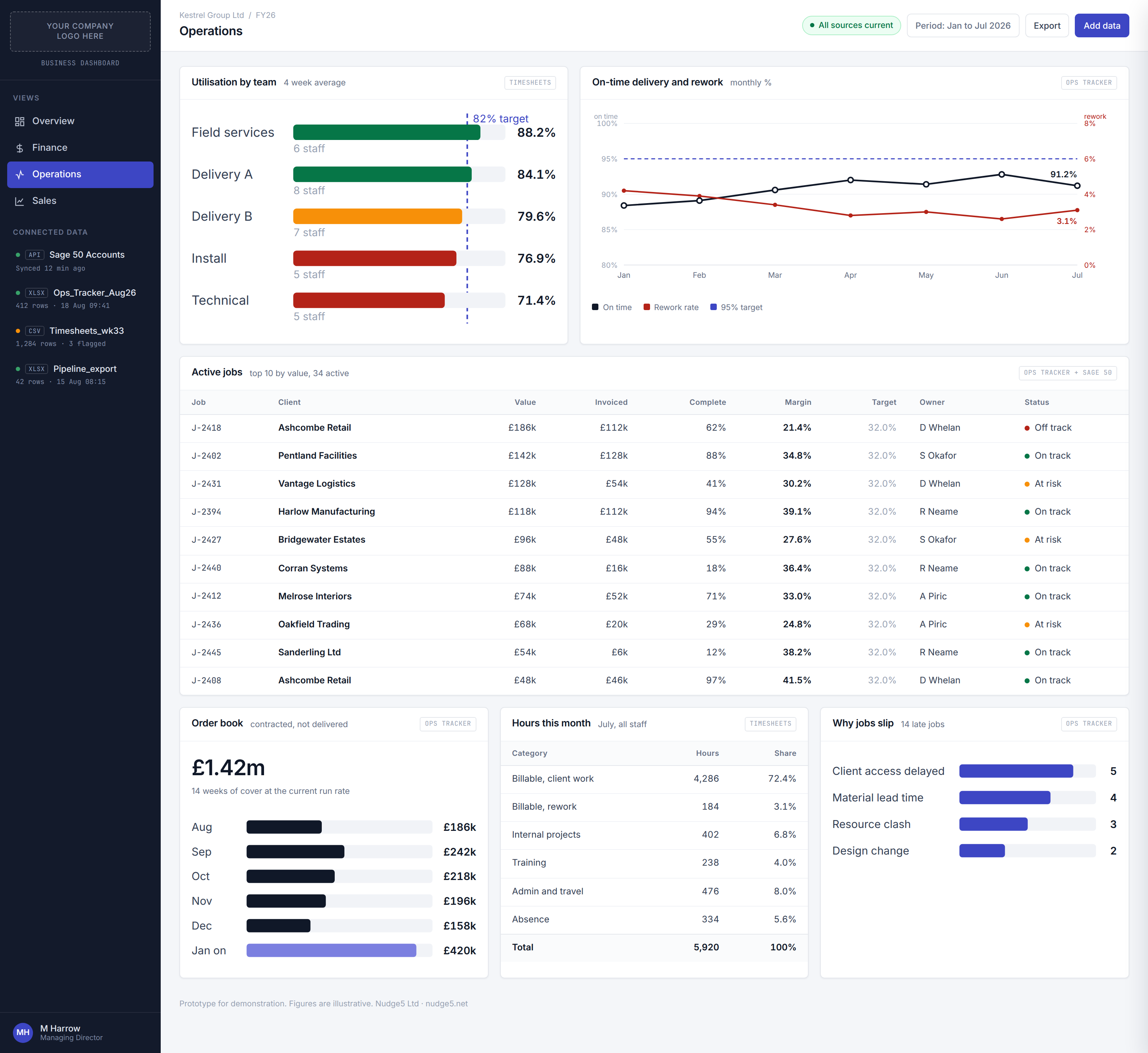Select job J-2418 row
The width and height of the screenshot is (1148, 1053).
[x=654, y=428]
